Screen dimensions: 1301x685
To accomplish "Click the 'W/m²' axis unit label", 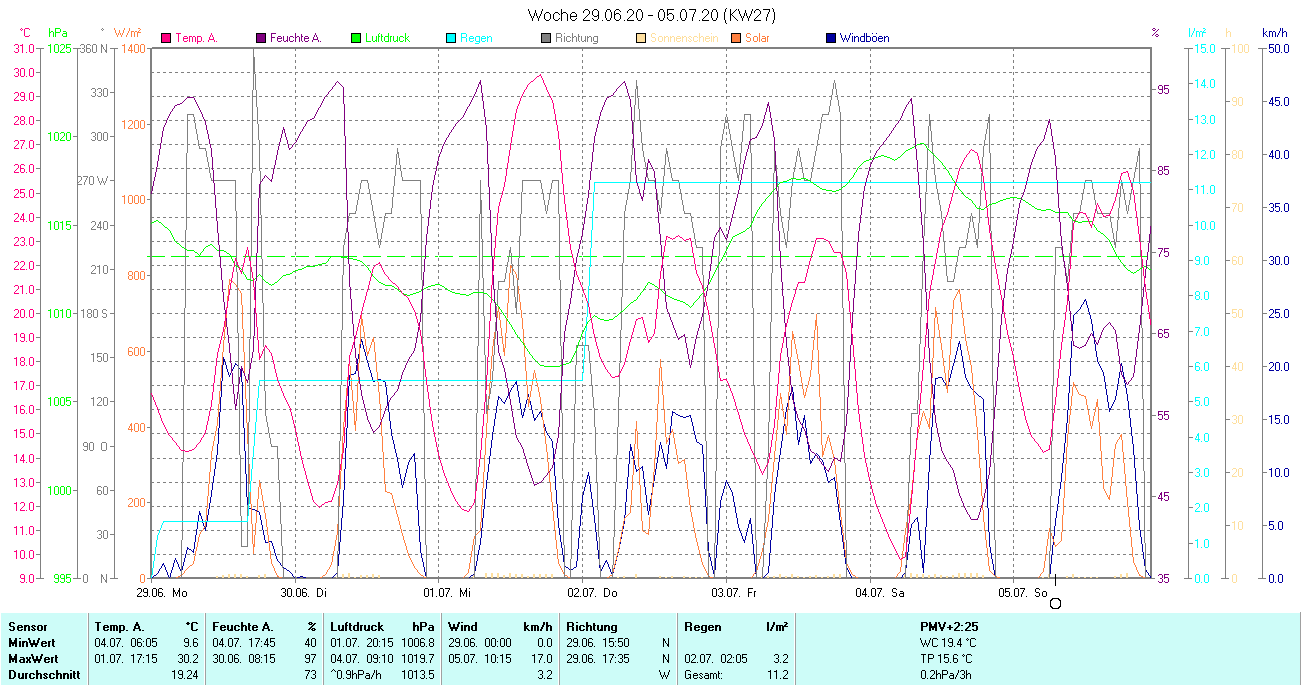I will [127, 32].
